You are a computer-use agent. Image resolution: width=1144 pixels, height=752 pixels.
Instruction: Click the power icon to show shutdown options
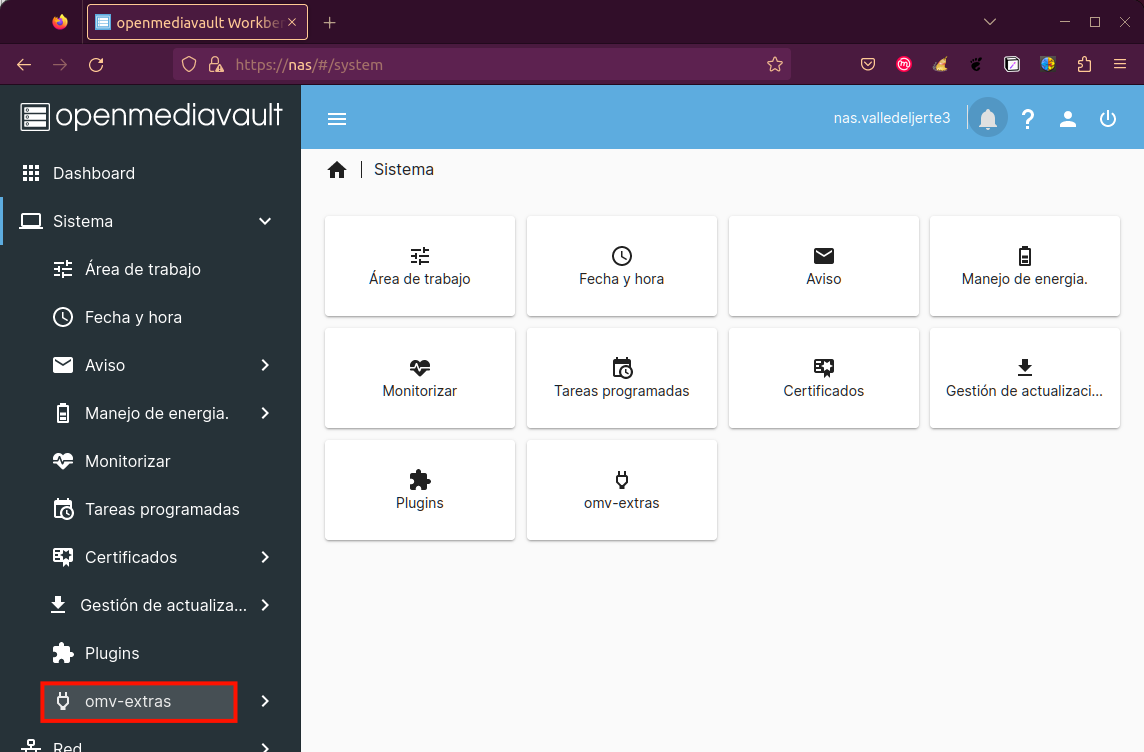[x=1107, y=117]
